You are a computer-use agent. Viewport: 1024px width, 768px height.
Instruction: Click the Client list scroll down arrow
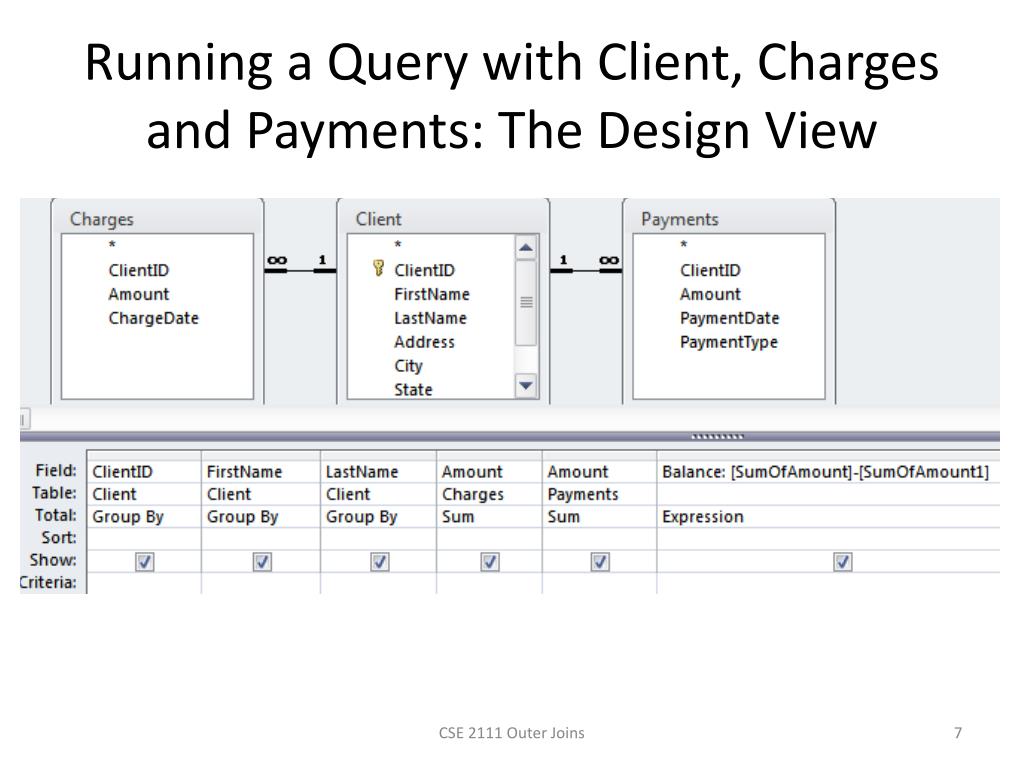coord(526,385)
